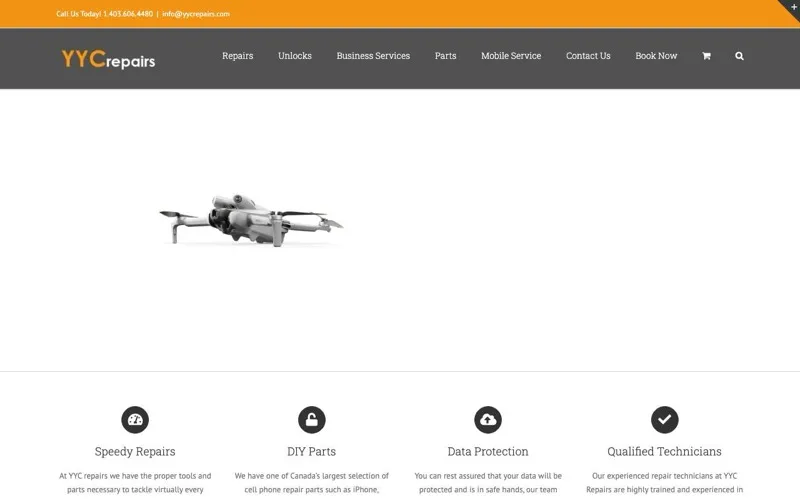Open the Business Services menu
The height and width of the screenshot is (500, 800).
[x=373, y=56]
